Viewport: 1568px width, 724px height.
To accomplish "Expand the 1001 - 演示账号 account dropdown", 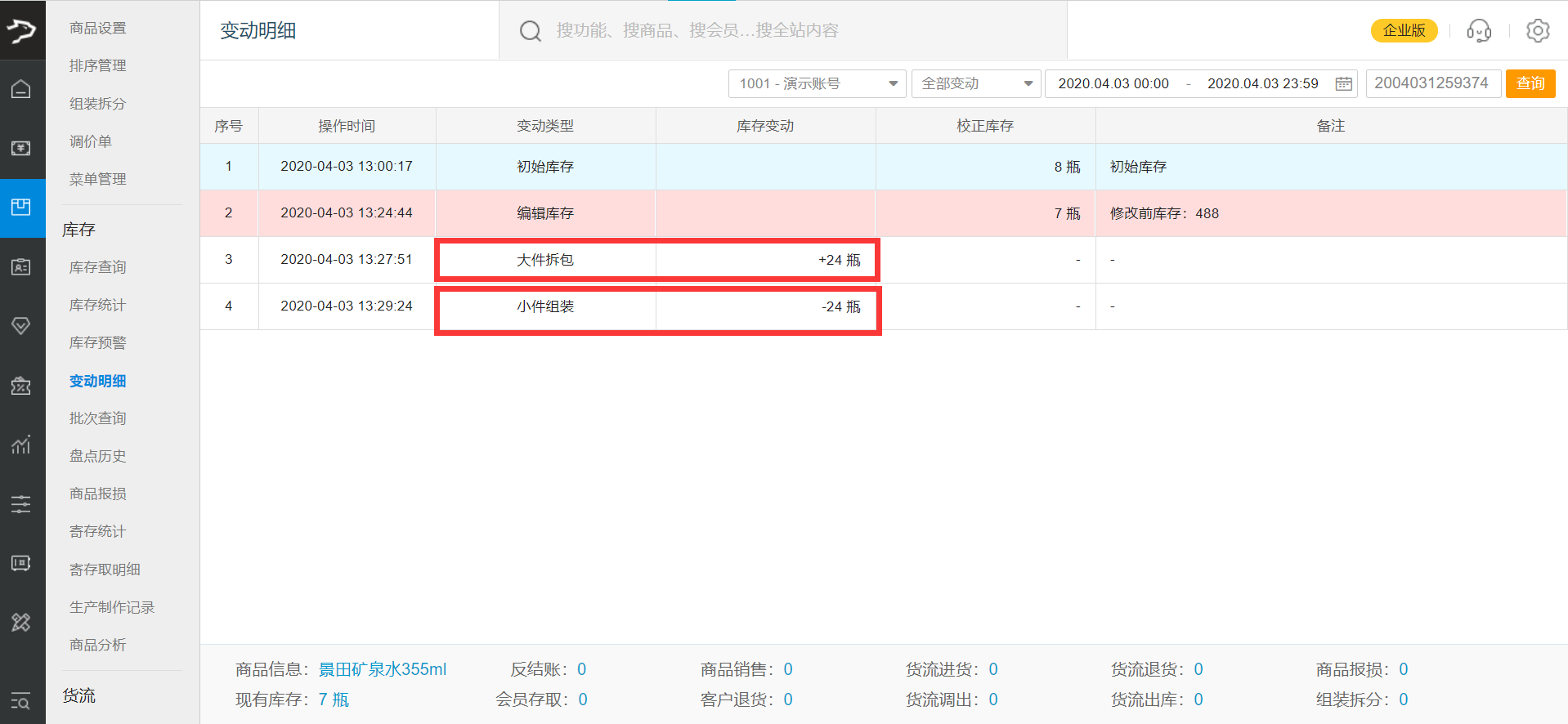I will pyautogui.click(x=816, y=83).
